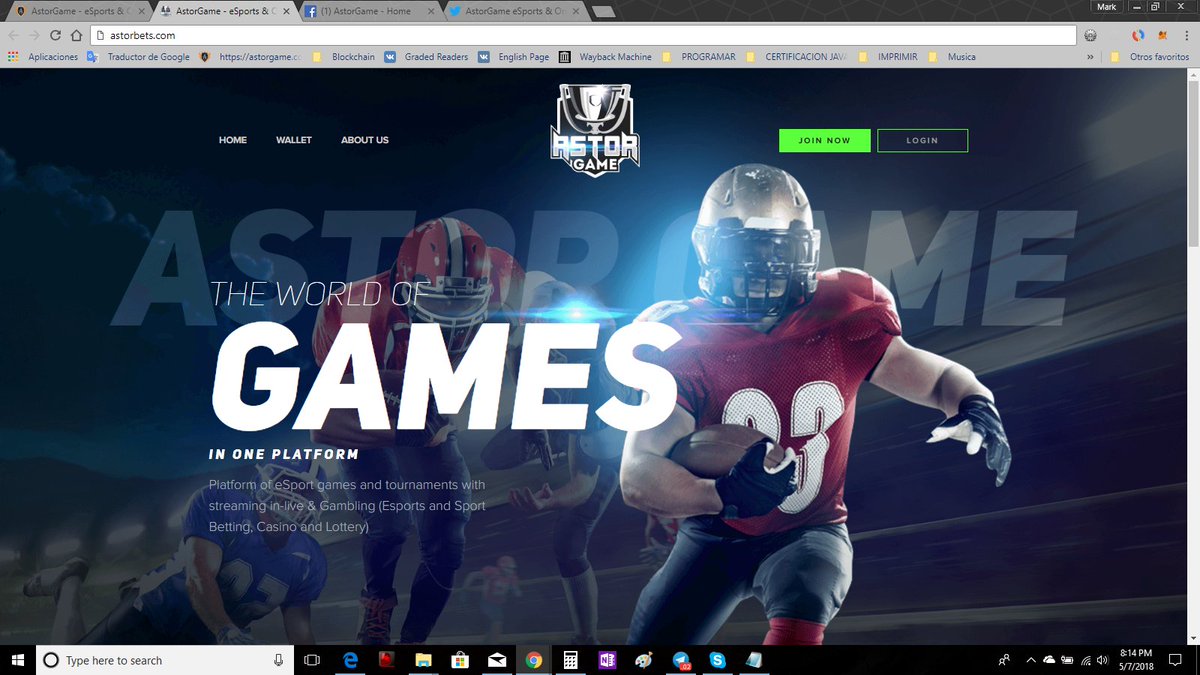Click the OneDrive cloud tray icon
This screenshot has height=675, width=1200.
pyautogui.click(x=1049, y=660)
